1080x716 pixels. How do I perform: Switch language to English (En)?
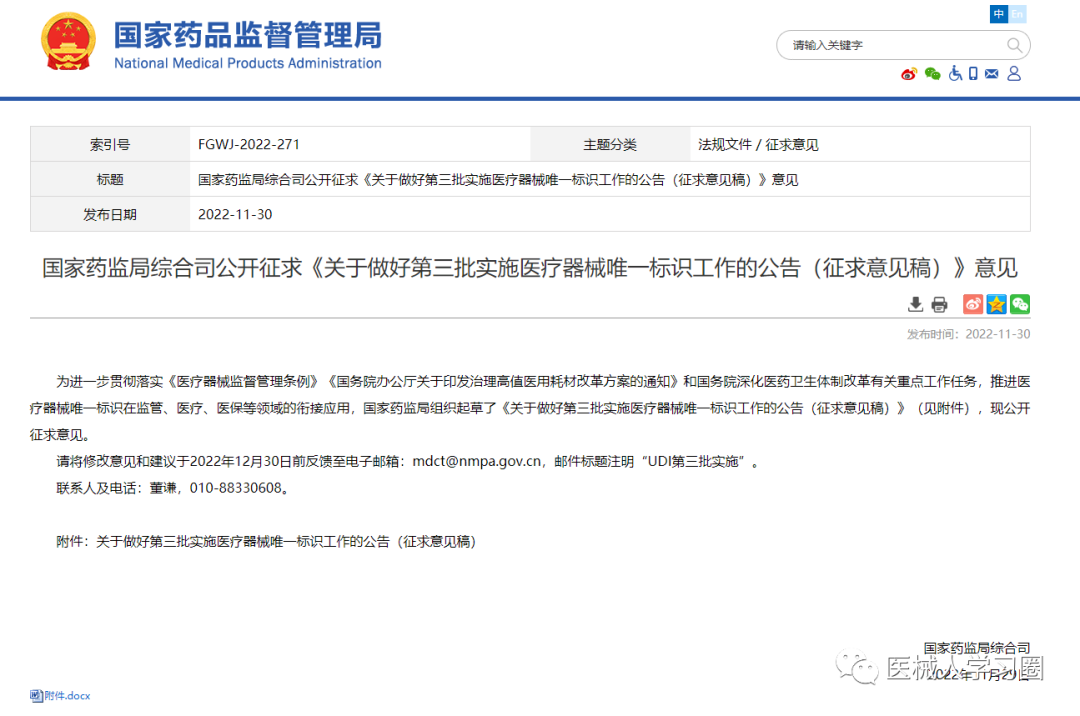[x=1018, y=14]
